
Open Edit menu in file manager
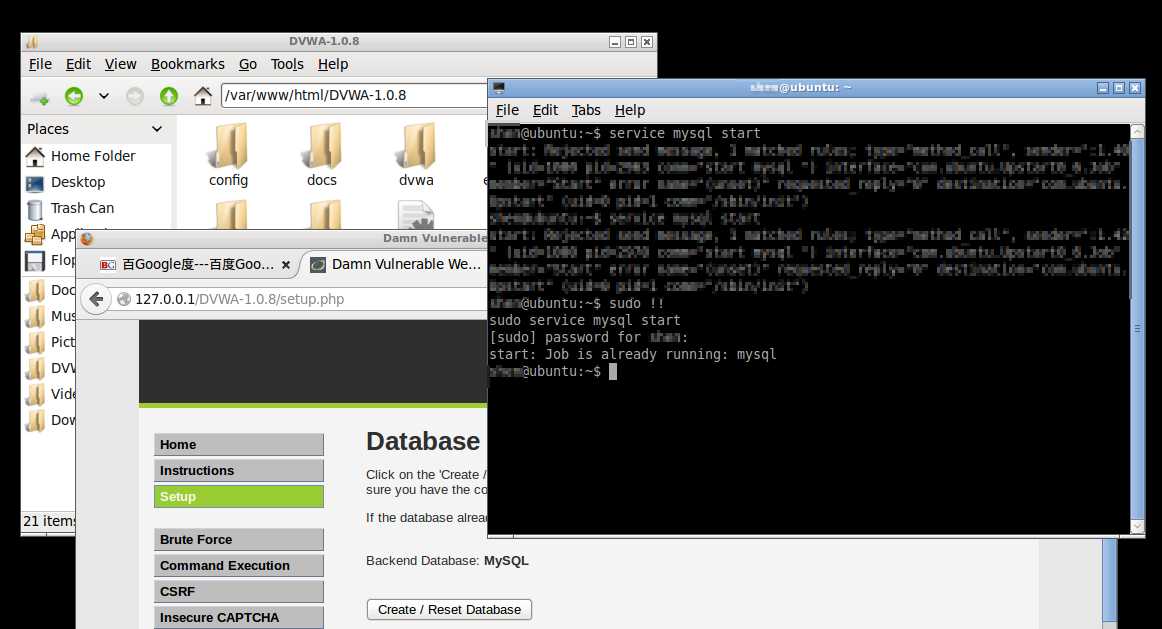[x=78, y=64]
